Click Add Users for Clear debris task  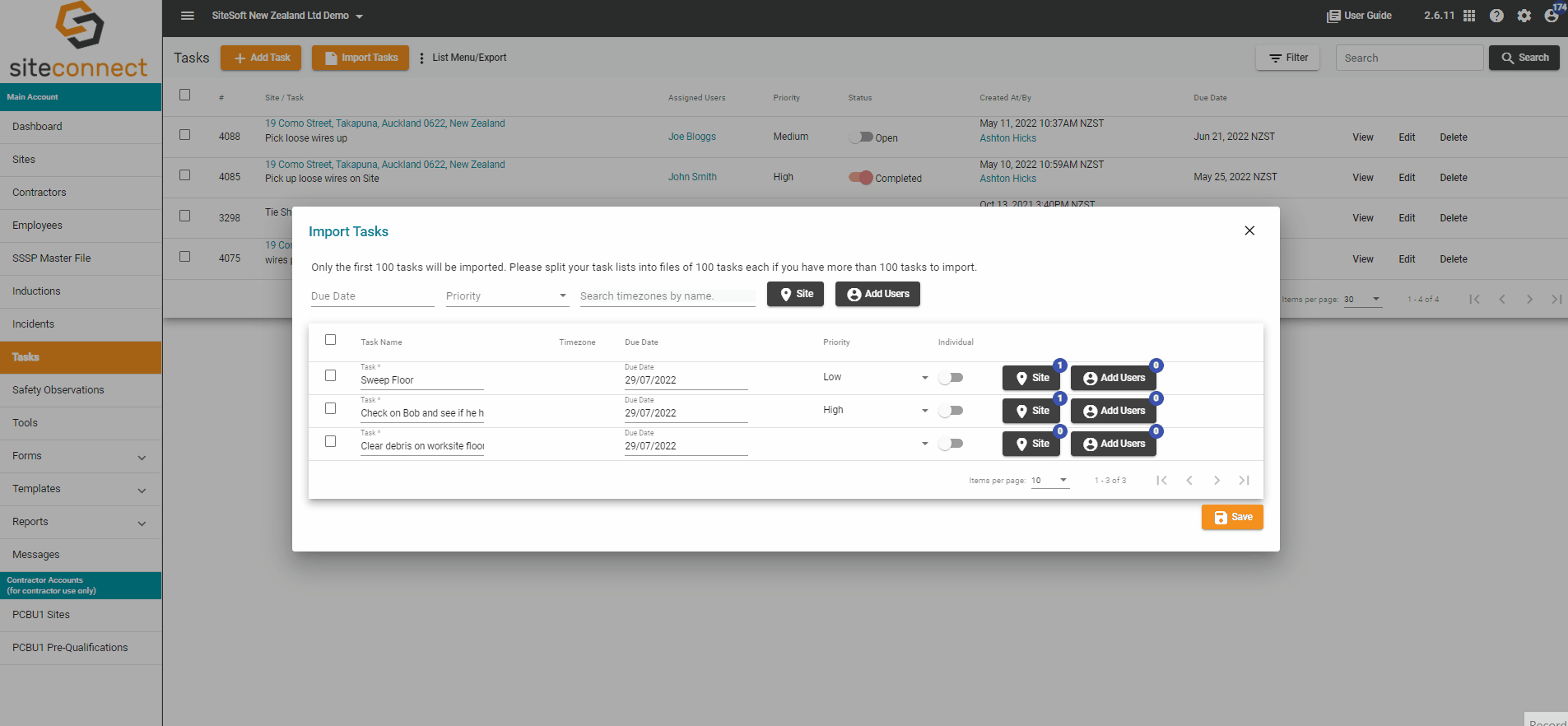pos(1114,444)
